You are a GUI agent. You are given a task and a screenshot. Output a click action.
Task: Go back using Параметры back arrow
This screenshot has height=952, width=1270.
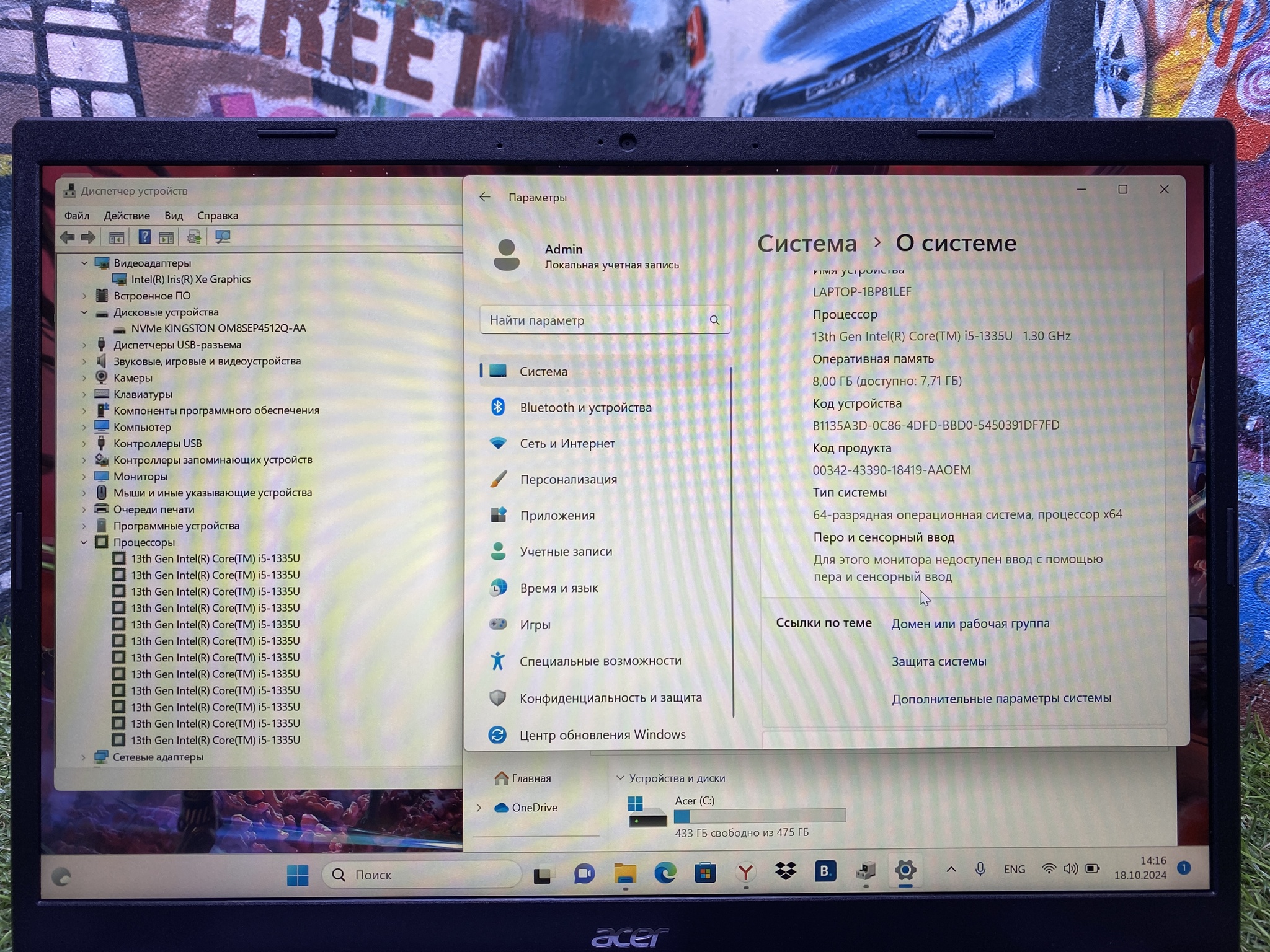coord(485,197)
